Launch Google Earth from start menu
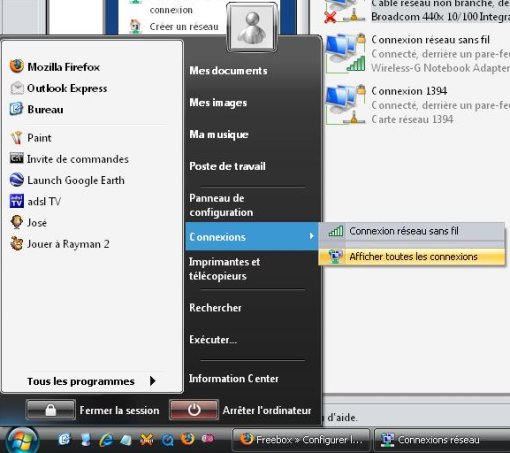 67,180
